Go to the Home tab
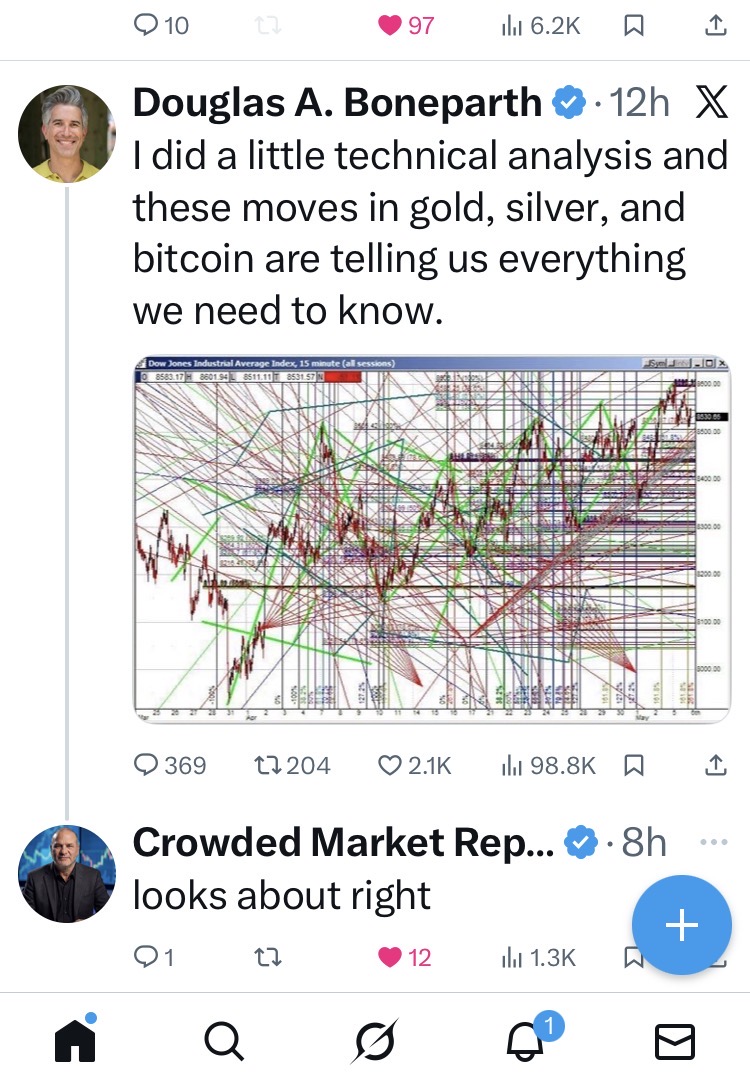This screenshot has height=1091, width=750. tap(75, 1041)
